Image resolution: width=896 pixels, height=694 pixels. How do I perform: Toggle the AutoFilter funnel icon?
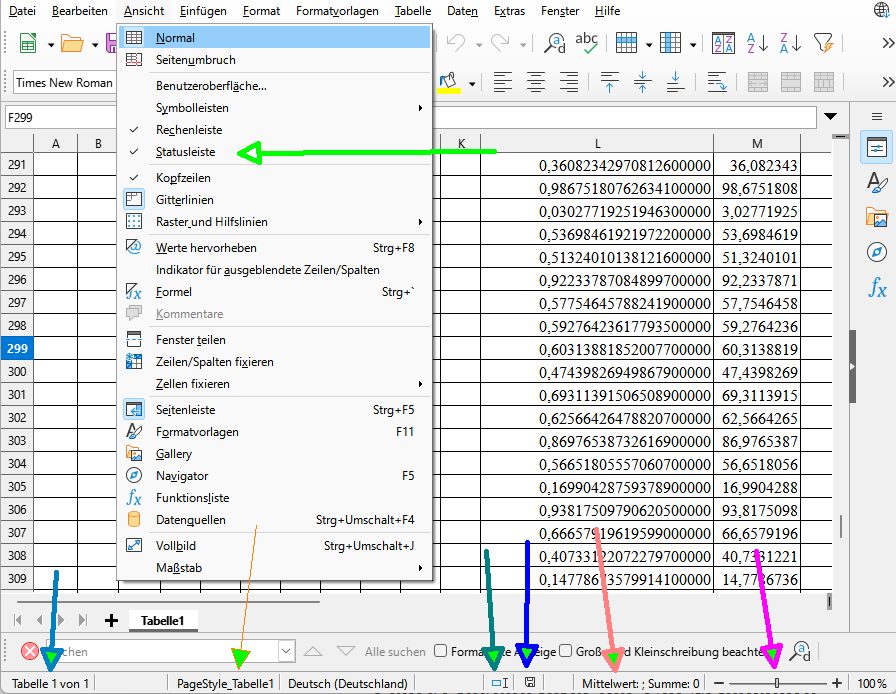coord(823,43)
